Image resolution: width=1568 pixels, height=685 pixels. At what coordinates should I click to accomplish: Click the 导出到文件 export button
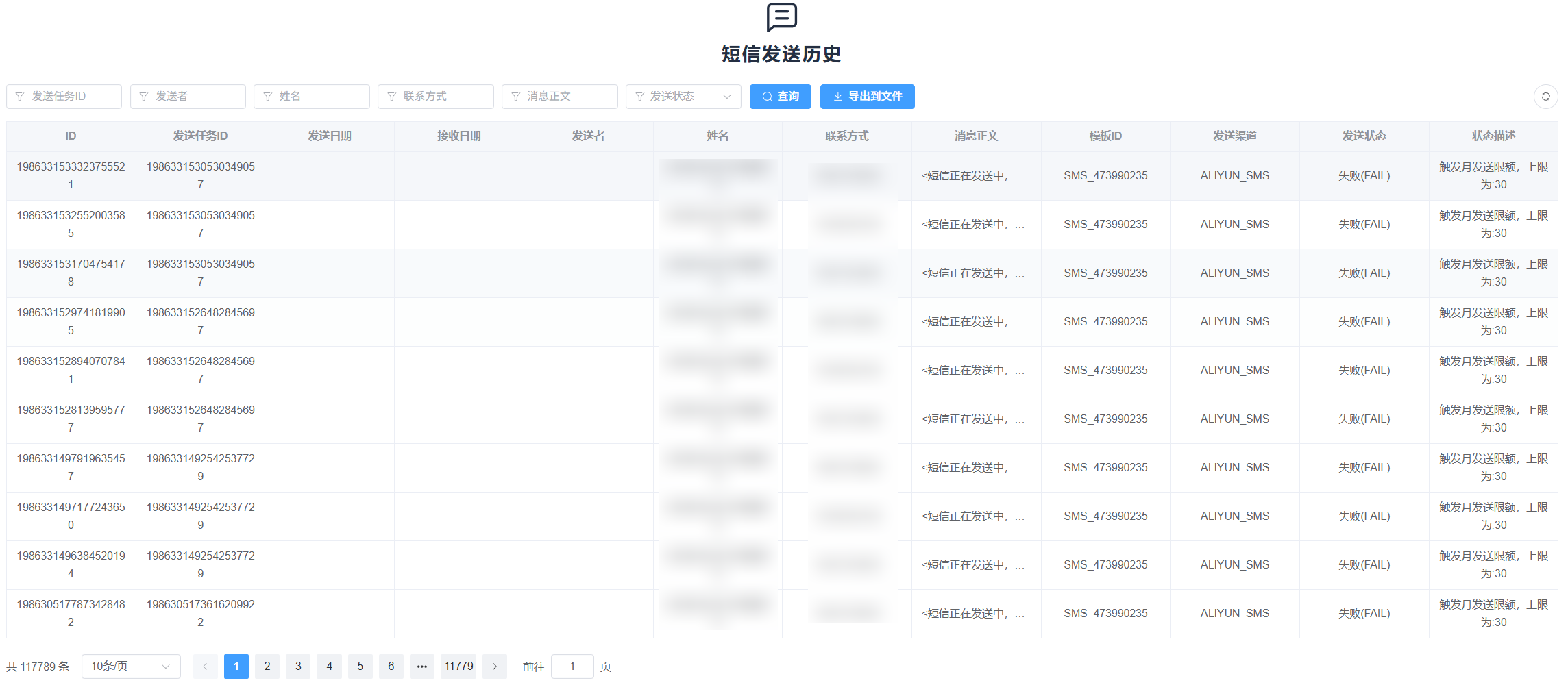pos(867,97)
